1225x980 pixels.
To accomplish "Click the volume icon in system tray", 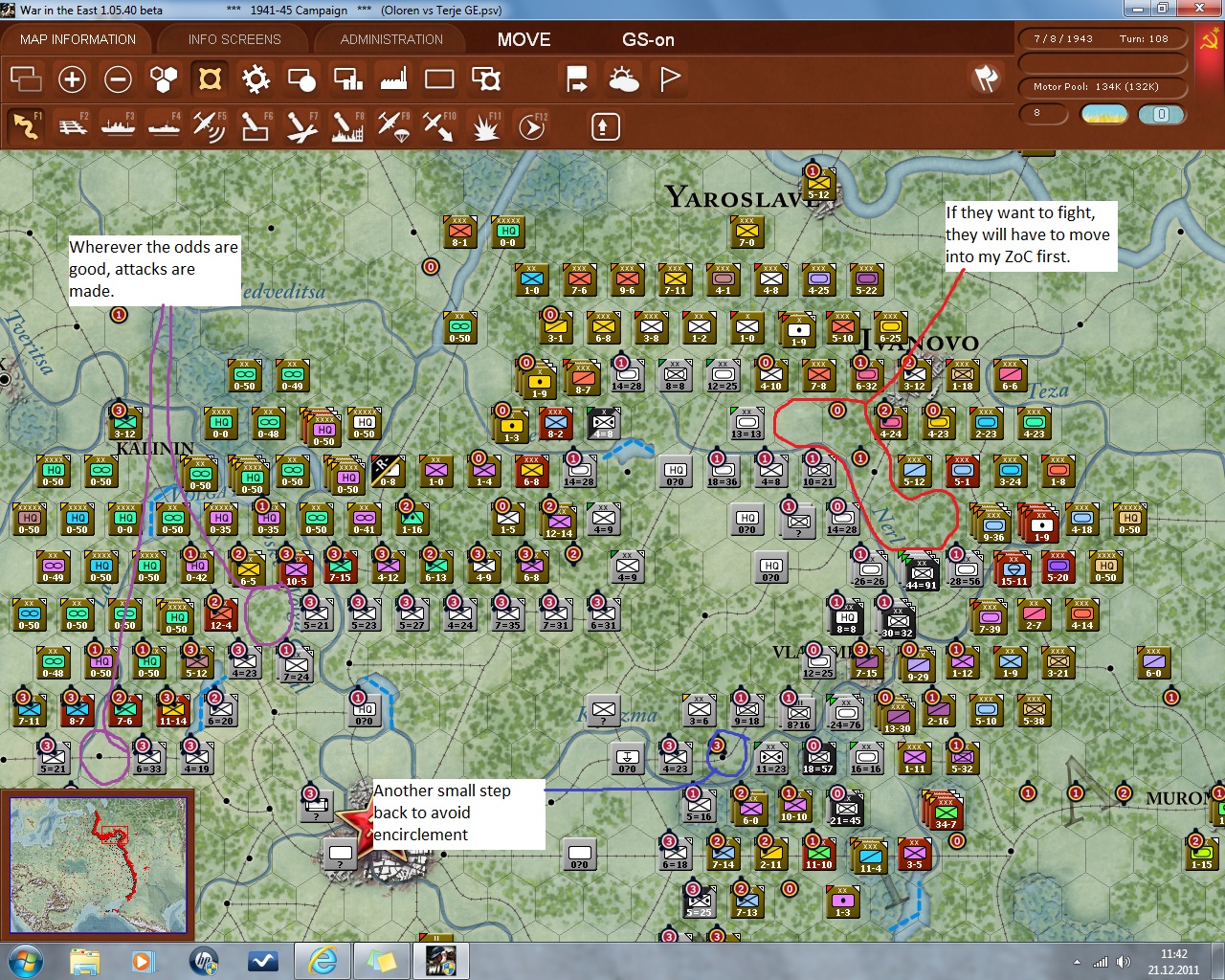I will (x=1123, y=962).
